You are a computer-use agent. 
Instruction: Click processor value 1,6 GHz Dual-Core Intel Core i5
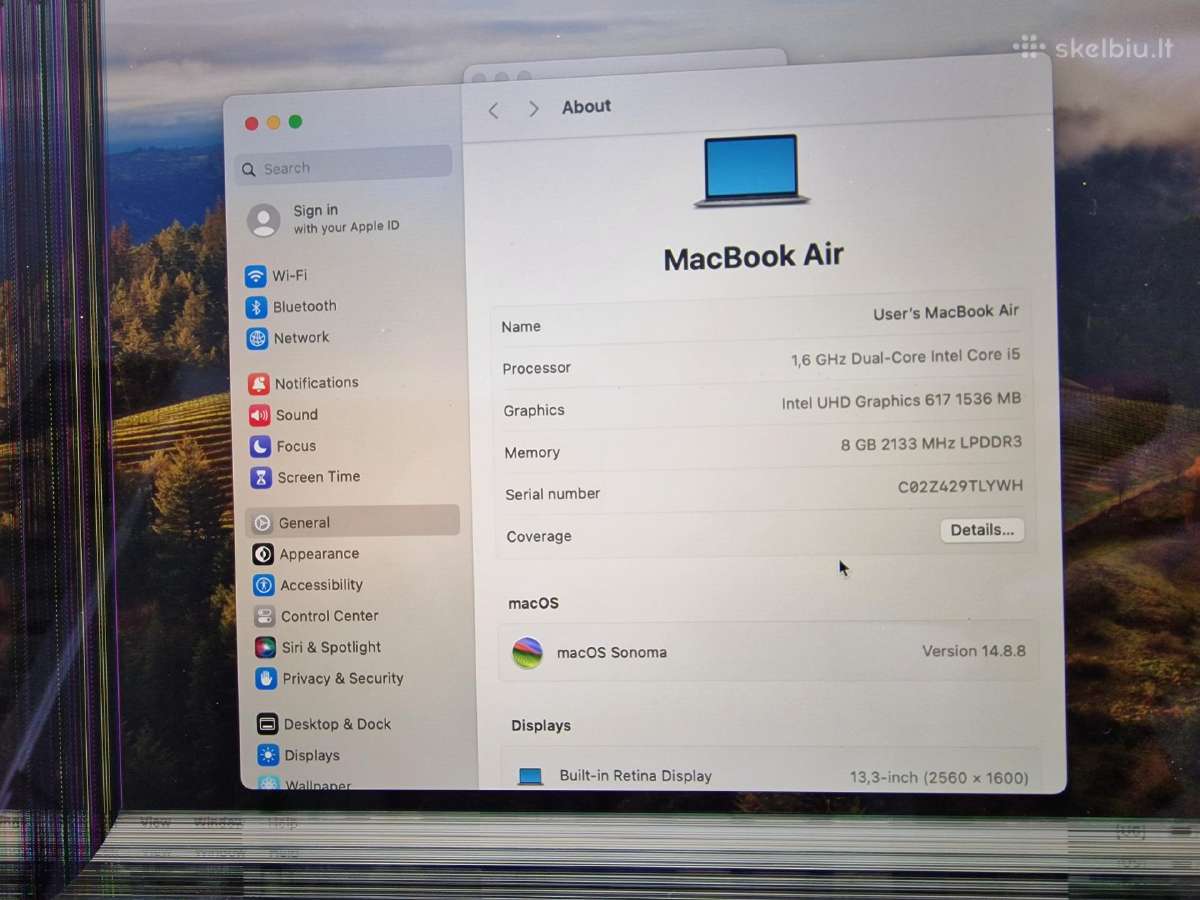tap(906, 357)
